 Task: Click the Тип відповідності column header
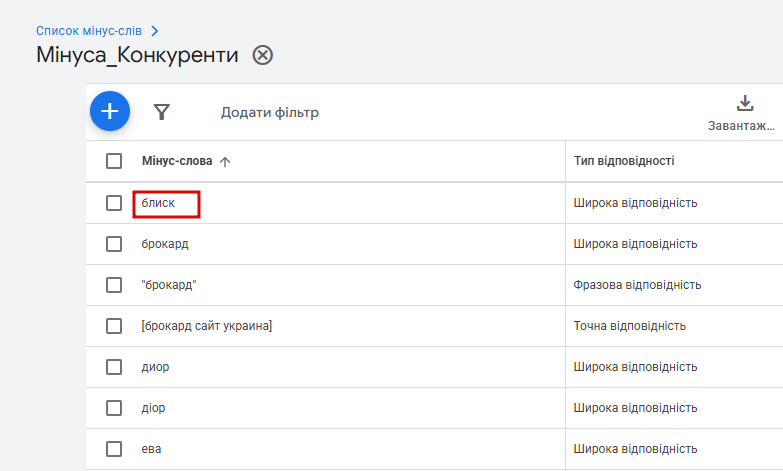(624, 161)
